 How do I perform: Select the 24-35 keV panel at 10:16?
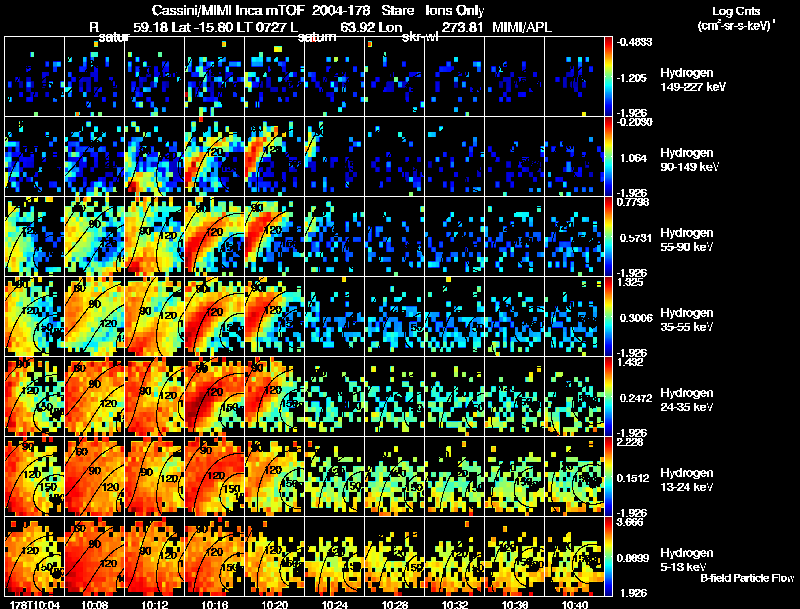point(215,396)
